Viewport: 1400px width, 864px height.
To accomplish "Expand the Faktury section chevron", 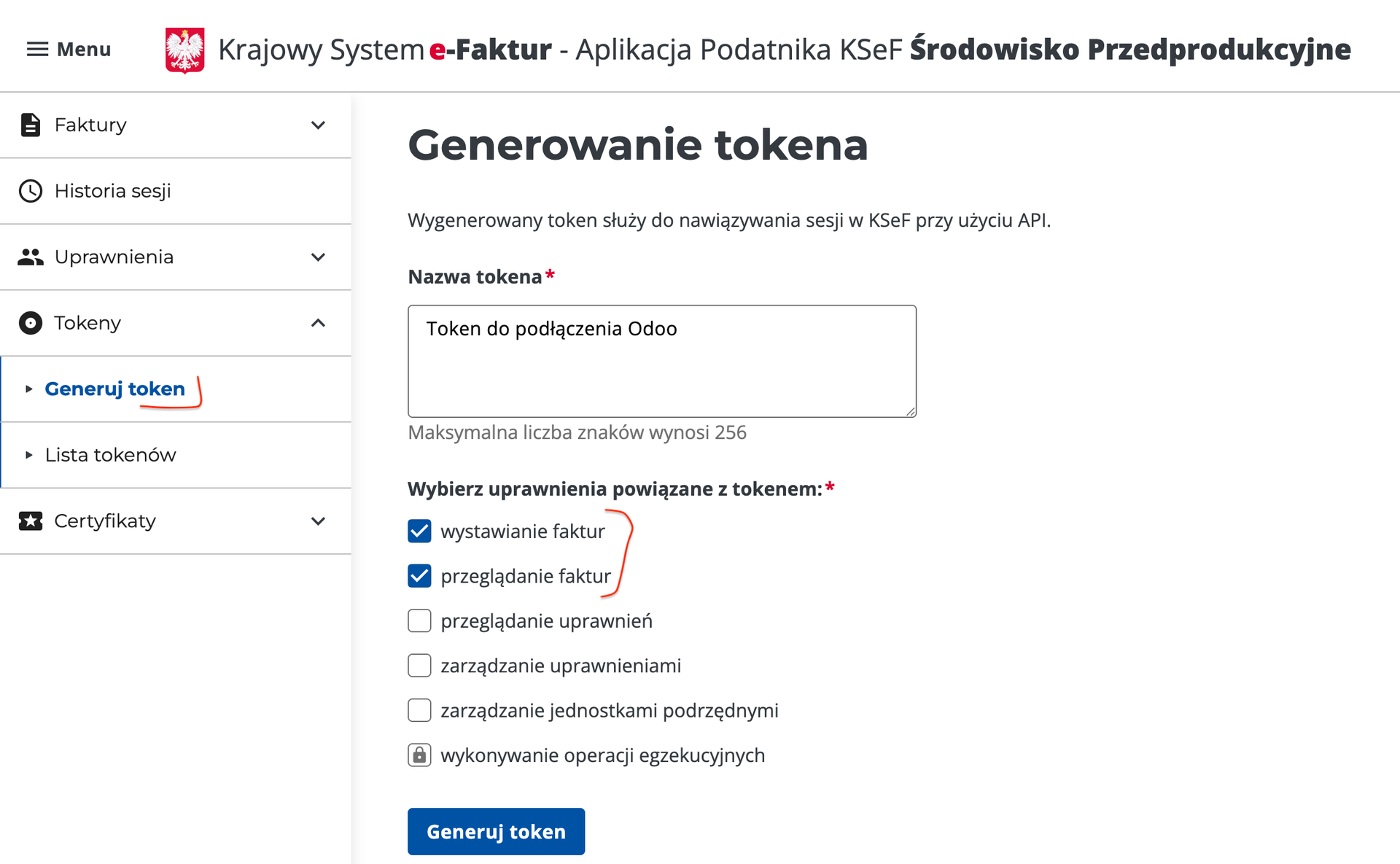I will [318, 125].
